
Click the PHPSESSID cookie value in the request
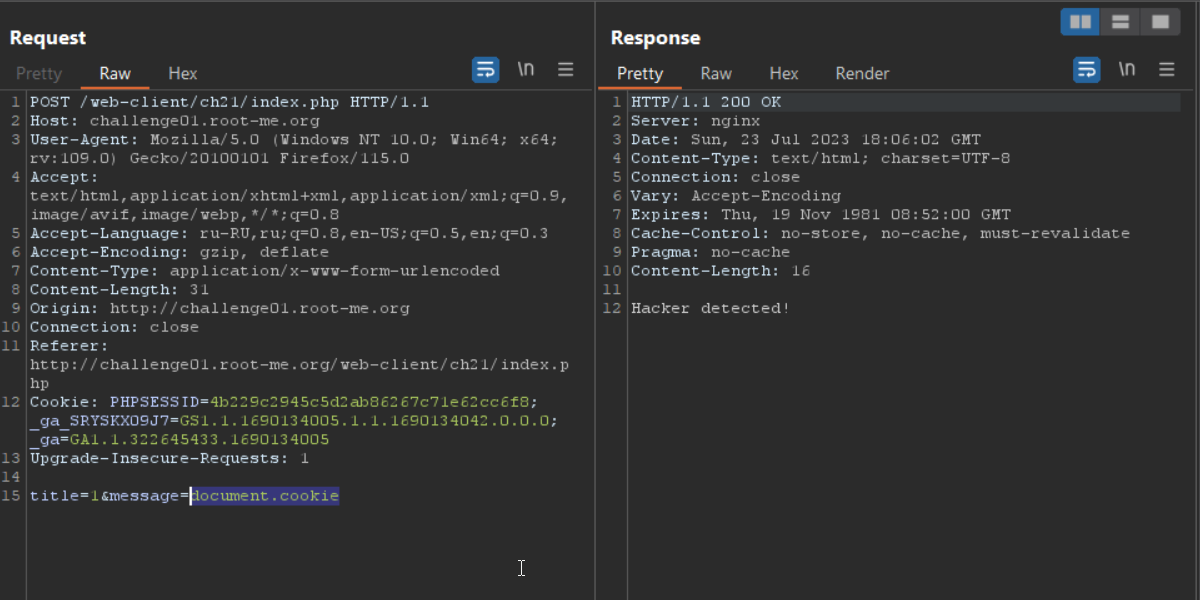373,402
